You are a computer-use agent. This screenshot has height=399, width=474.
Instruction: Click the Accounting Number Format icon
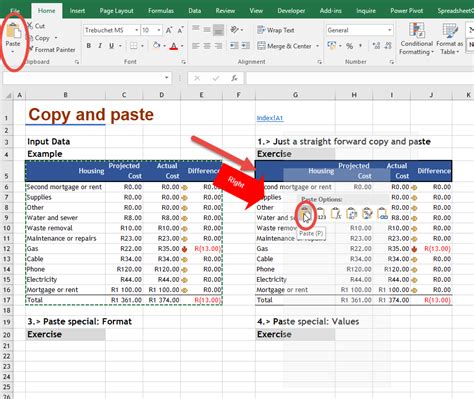[x=332, y=45]
